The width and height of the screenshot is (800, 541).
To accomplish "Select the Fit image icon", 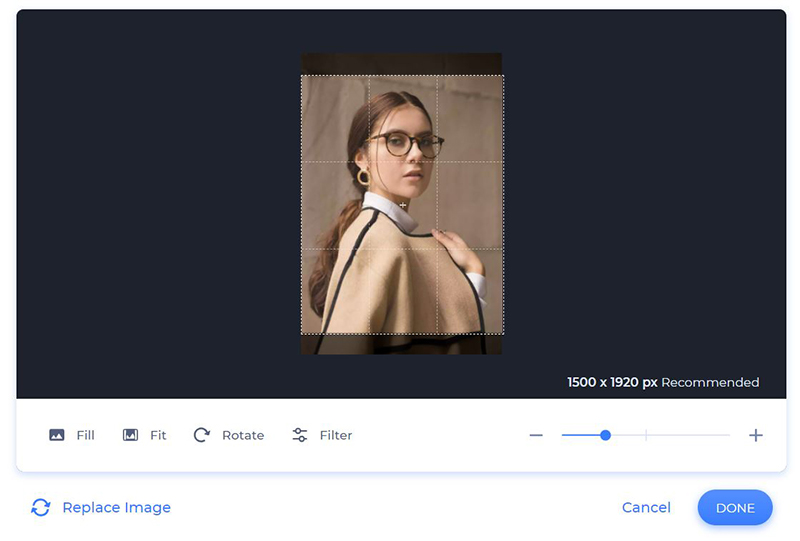I will tap(130, 435).
